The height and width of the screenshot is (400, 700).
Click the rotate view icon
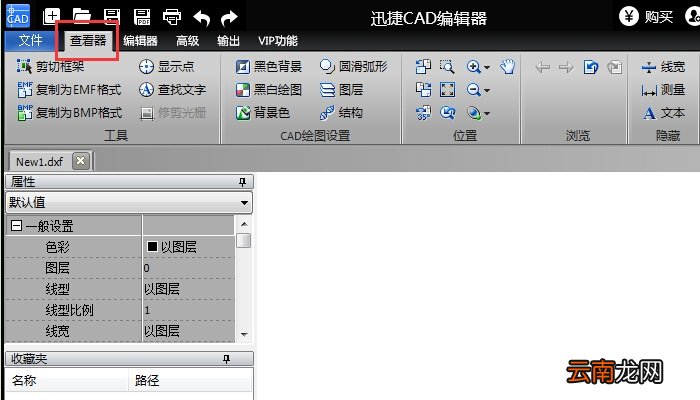point(447,113)
